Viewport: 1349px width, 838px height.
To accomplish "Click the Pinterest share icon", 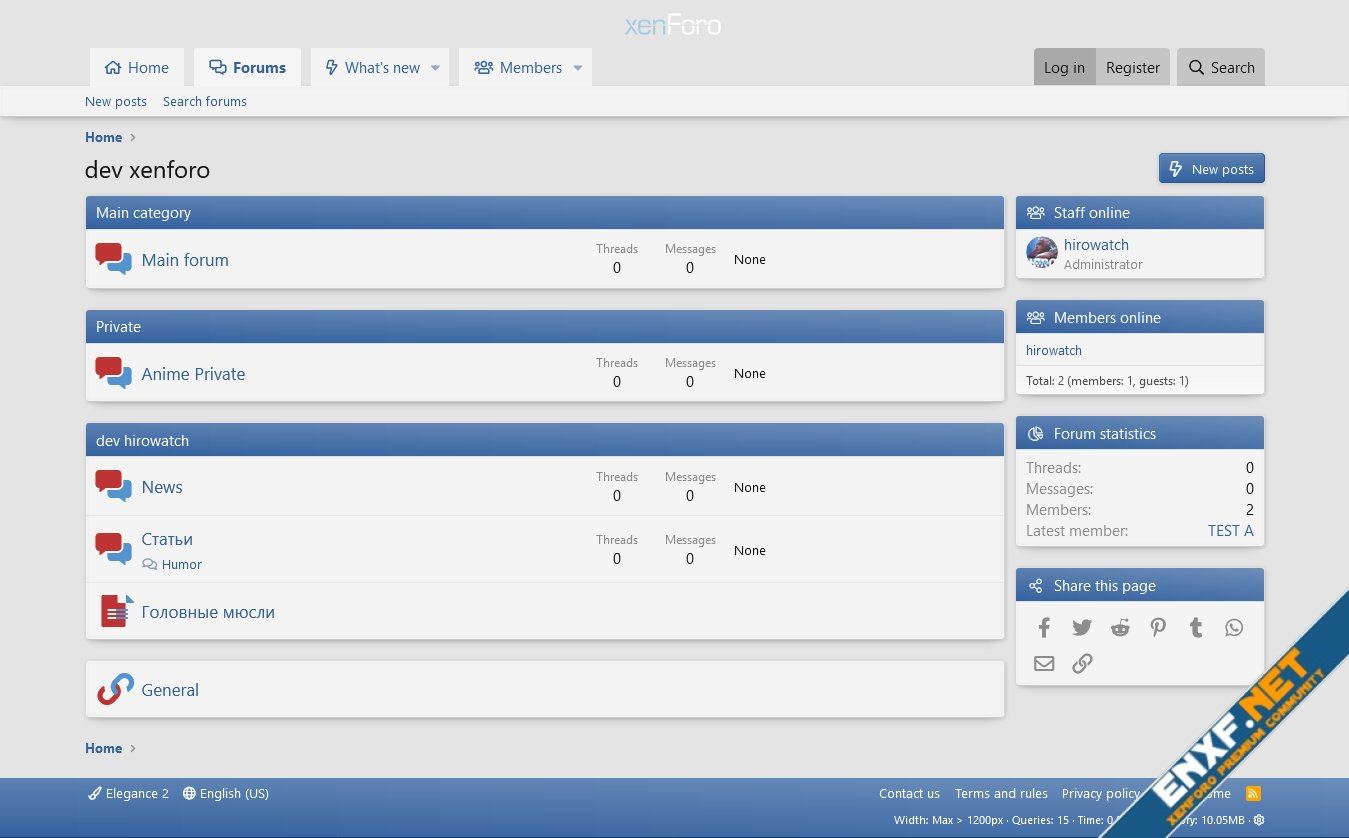I will pyautogui.click(x=1158, y=628).
